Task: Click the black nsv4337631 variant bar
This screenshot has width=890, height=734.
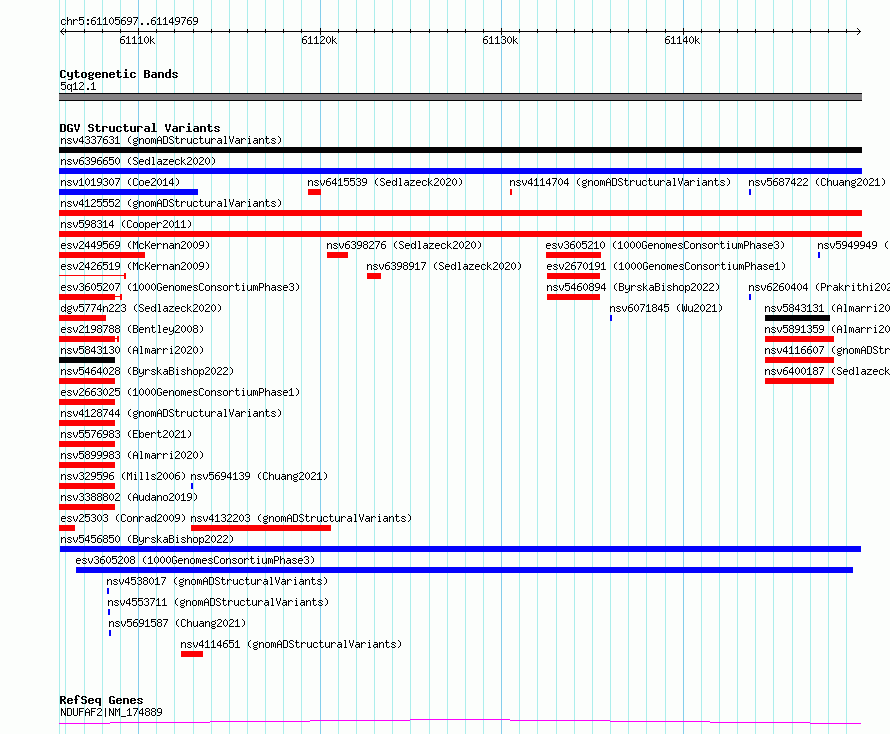Action: click(460, 150)
